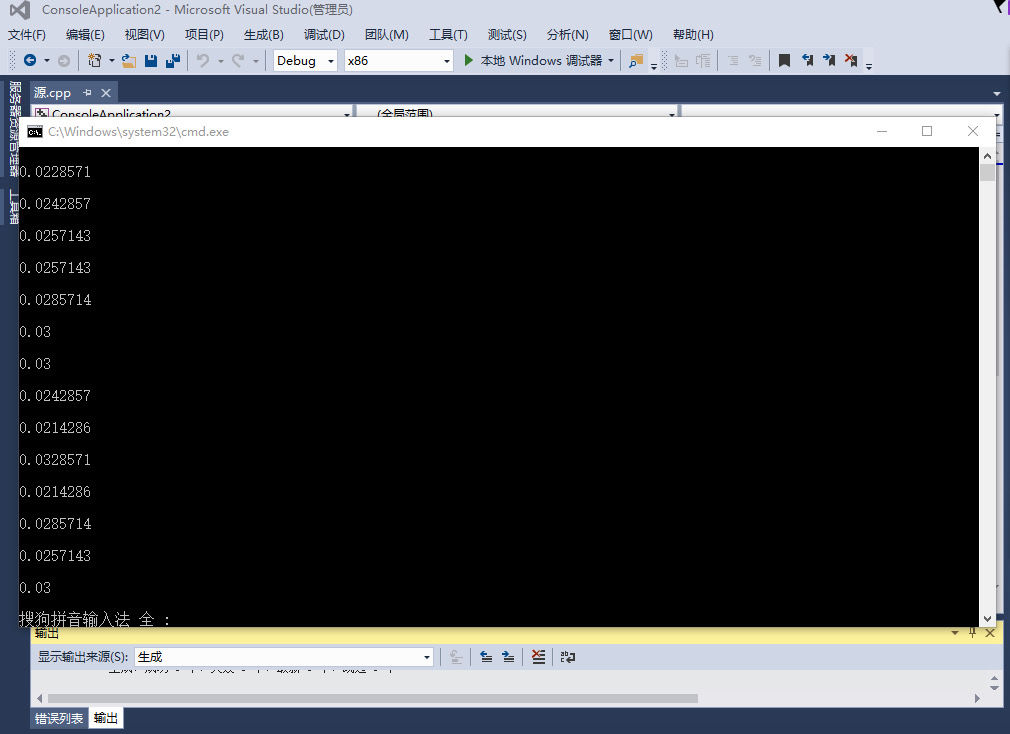Open the Undo history dropdown arrow
1010x734 pixels.
tap(220, 61)
